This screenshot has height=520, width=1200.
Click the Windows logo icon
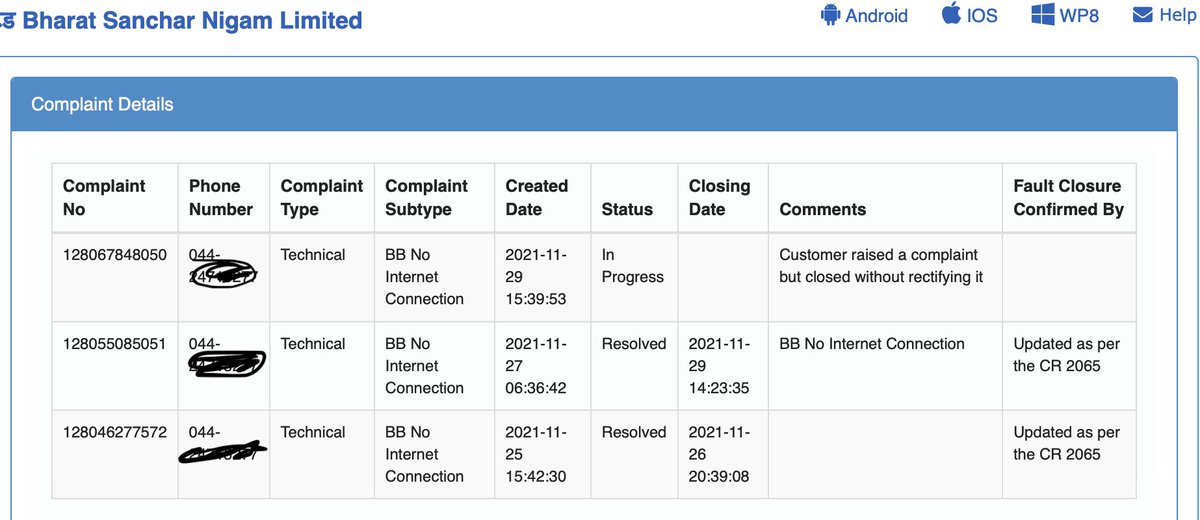pyautogui.click(x=1044, y=15)
